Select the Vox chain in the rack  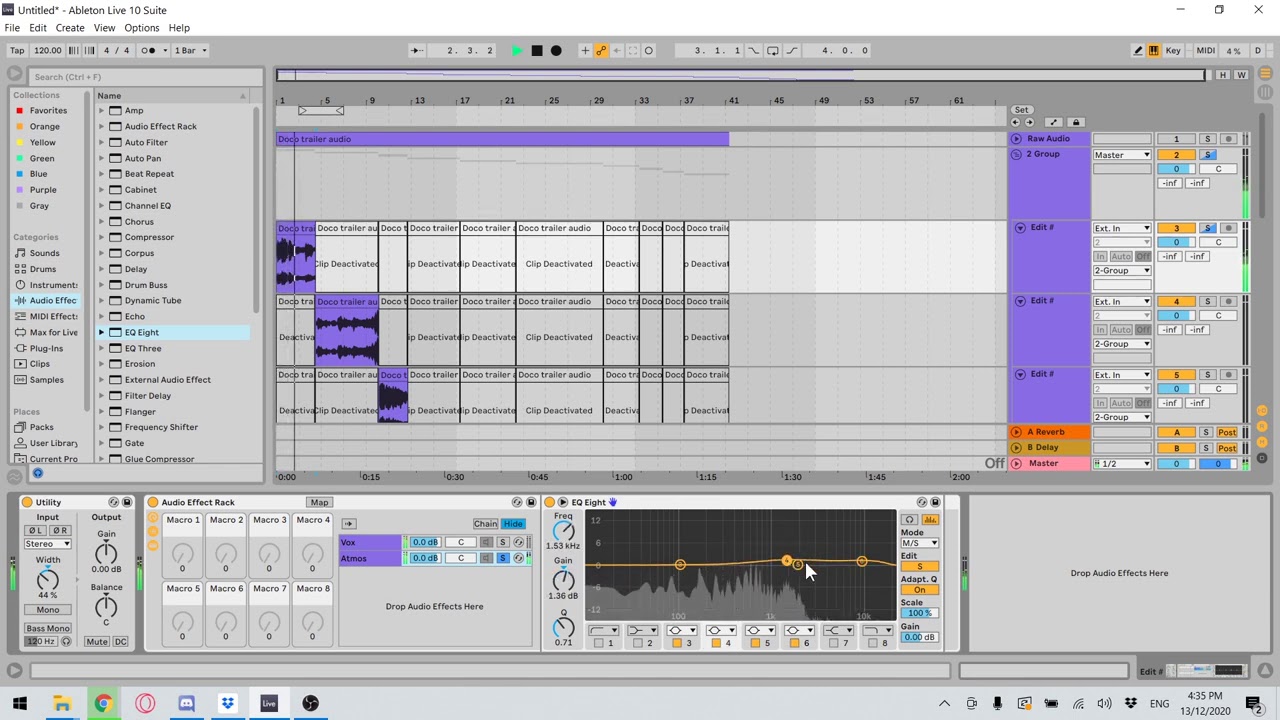point(370,542)
